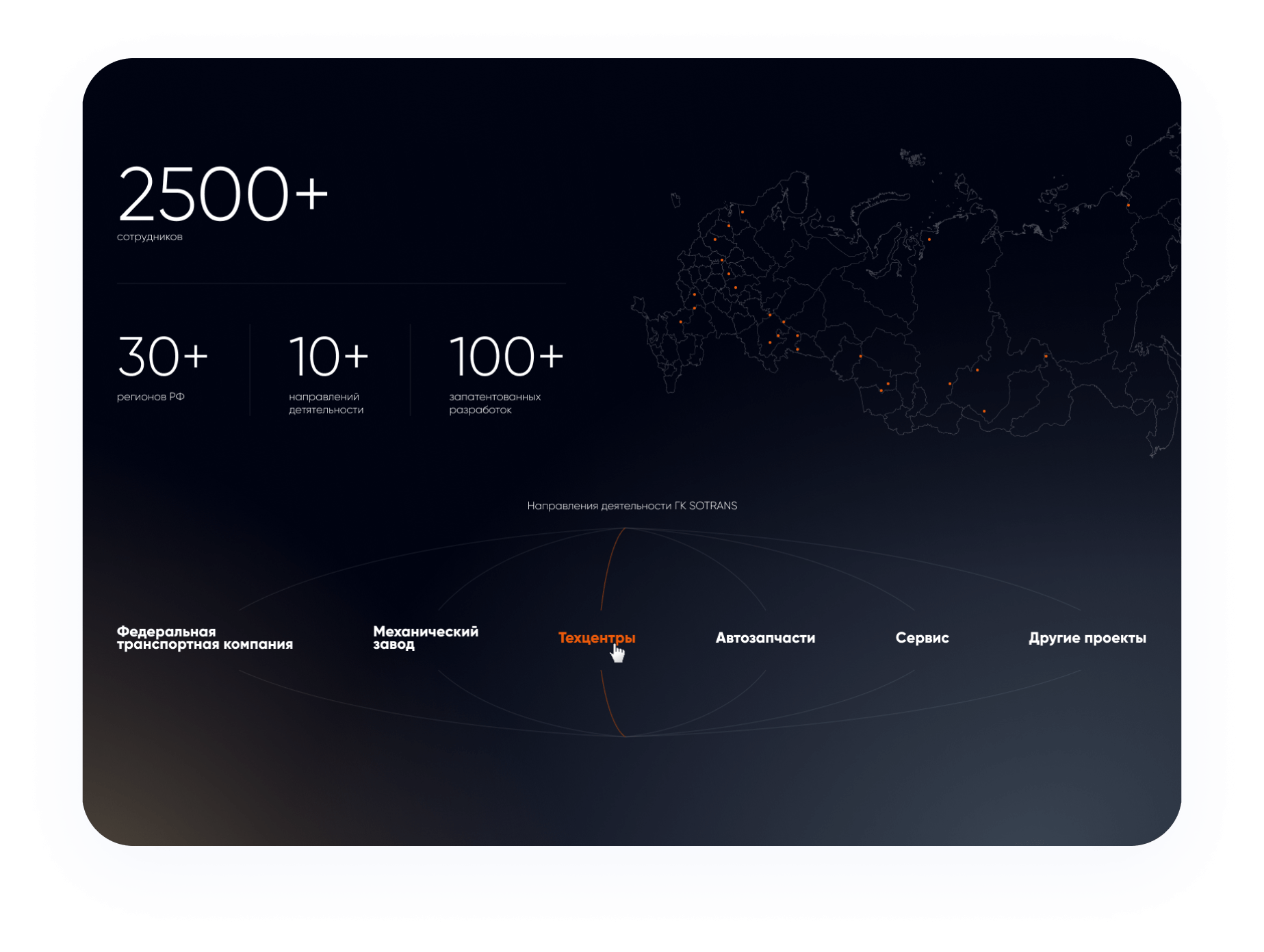Click the isolated marker on the central Arctic coast
1264x952 pixels.
tap(929, 240)
